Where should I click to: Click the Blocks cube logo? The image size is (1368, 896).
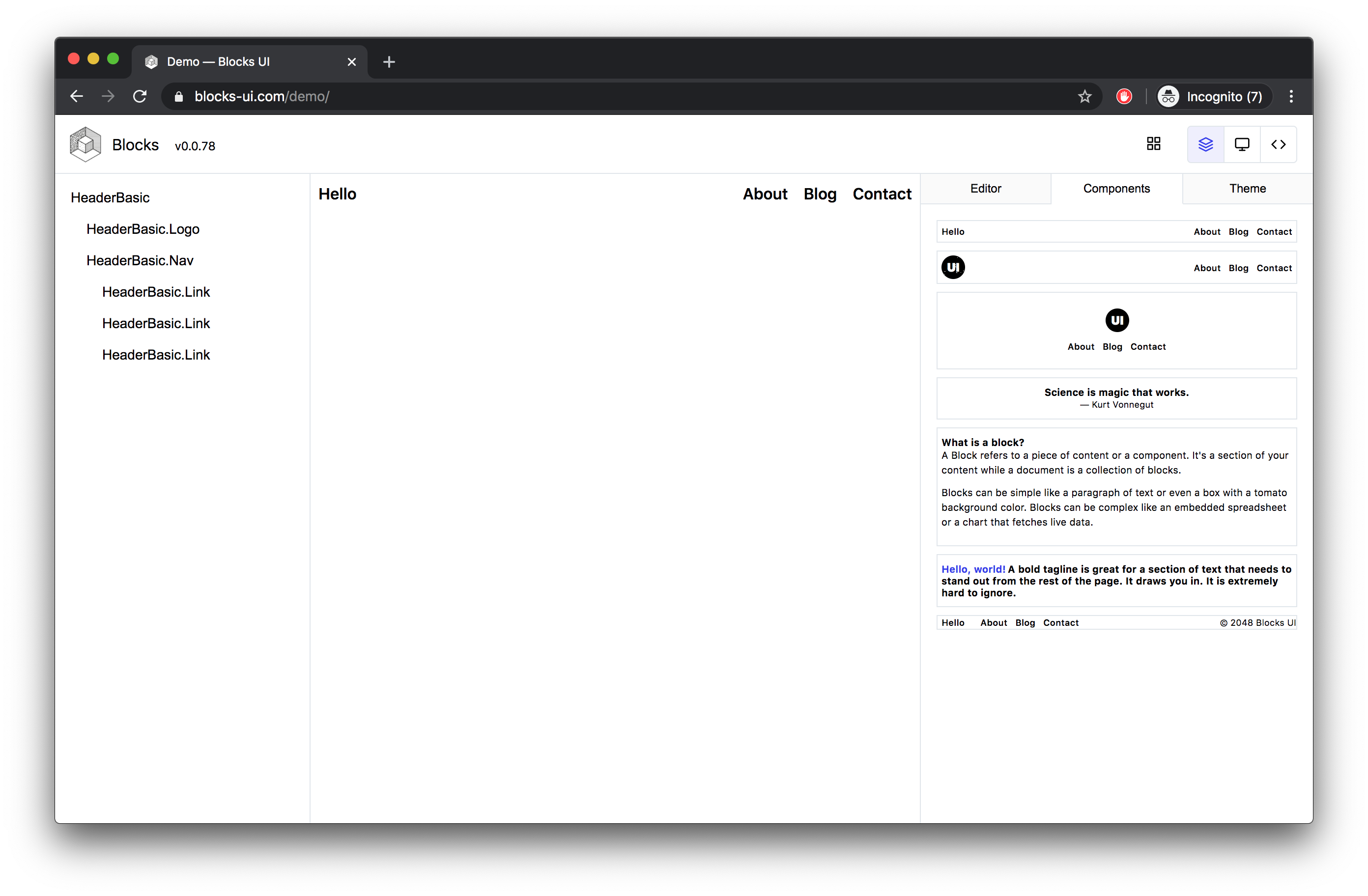coord(85,144)
